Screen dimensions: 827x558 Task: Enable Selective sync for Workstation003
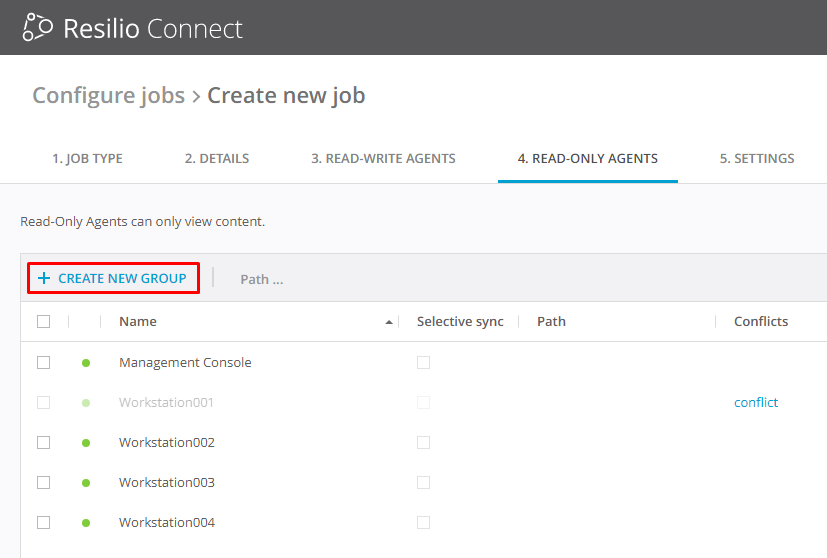pyautogui.click(x=423, y=482)
